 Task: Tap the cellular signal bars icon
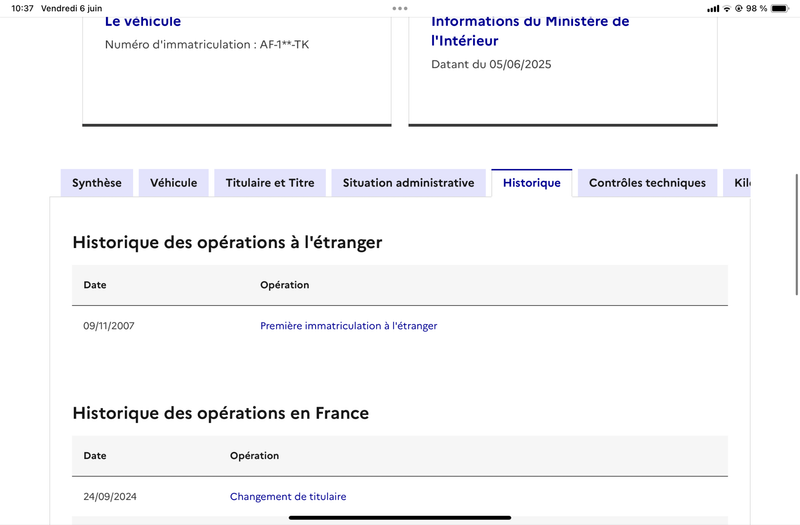click(x=713, y=9)
